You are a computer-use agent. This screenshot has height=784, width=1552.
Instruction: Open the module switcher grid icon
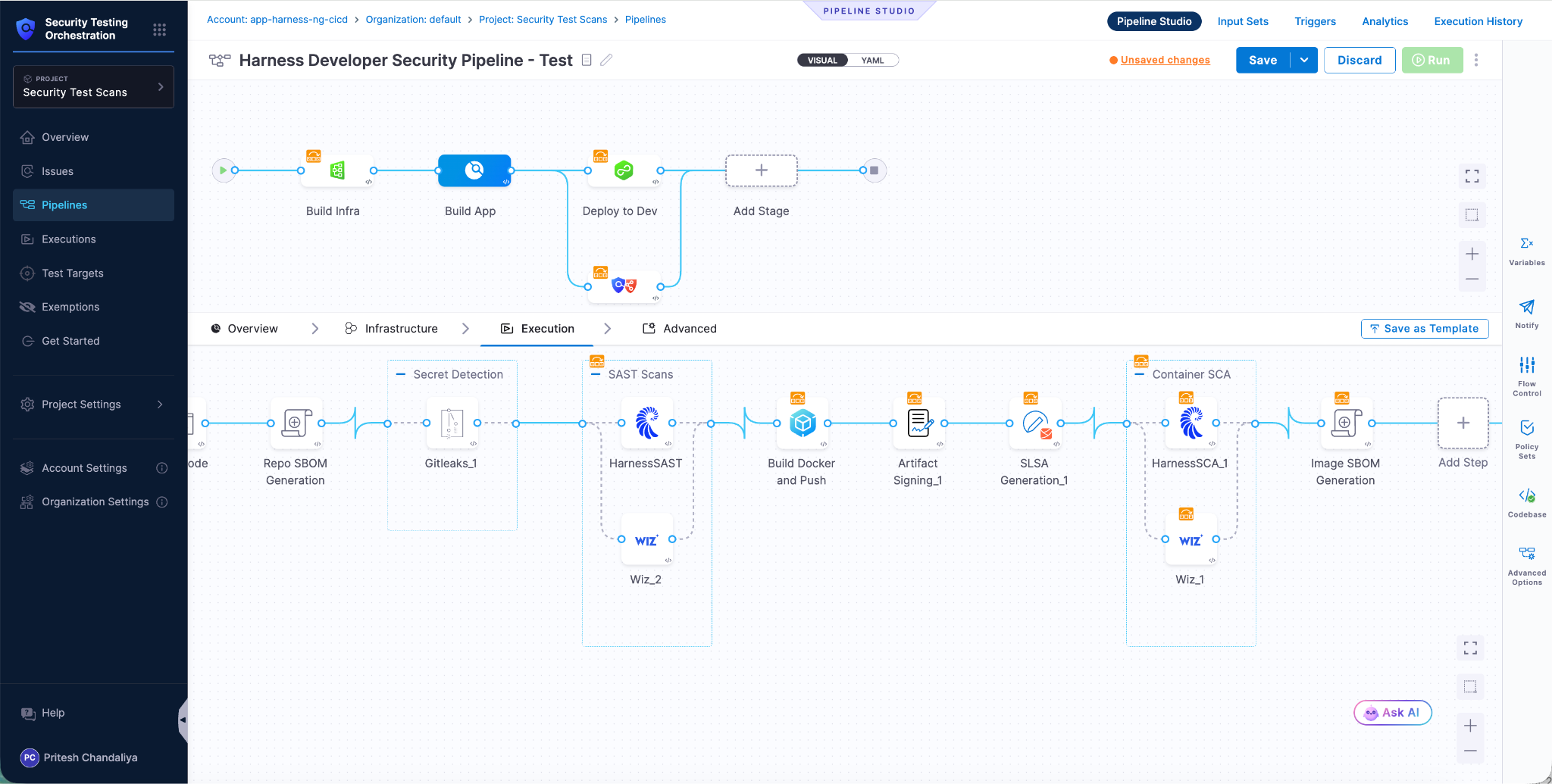tap(159, 30)
